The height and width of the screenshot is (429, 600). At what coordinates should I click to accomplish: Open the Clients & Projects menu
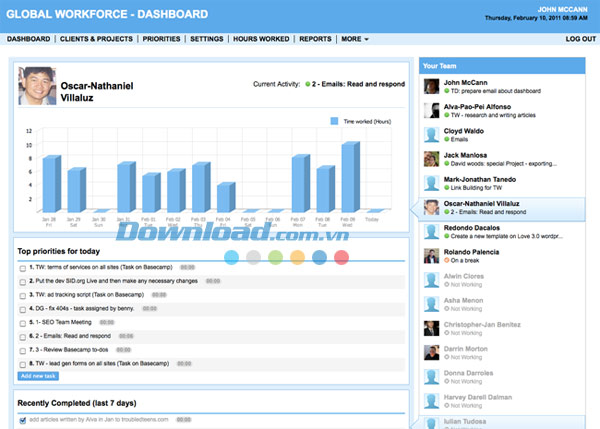[96, 39]
